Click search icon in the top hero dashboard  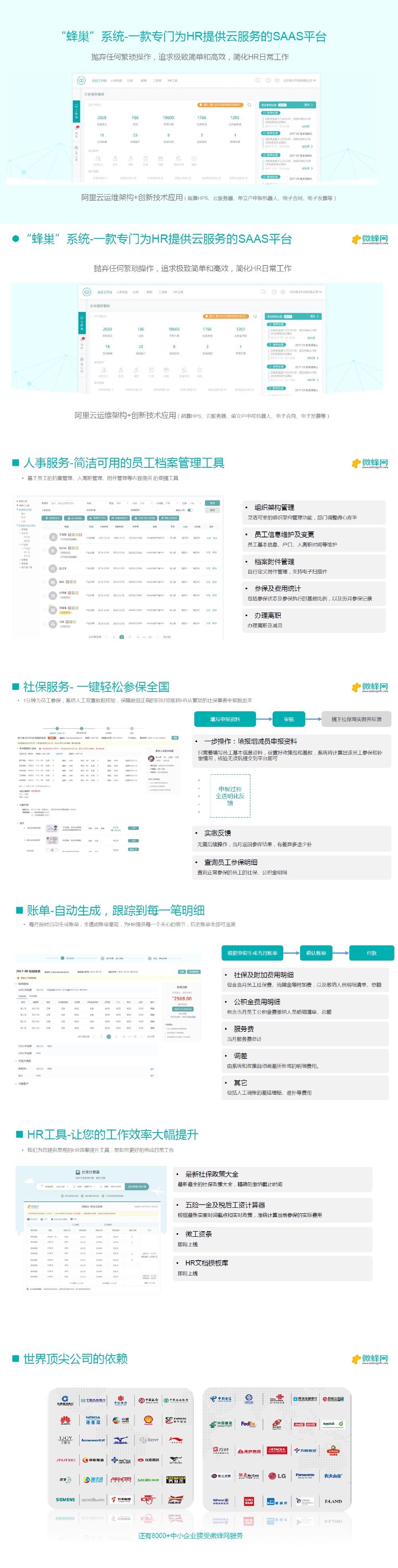coord(258,80)
